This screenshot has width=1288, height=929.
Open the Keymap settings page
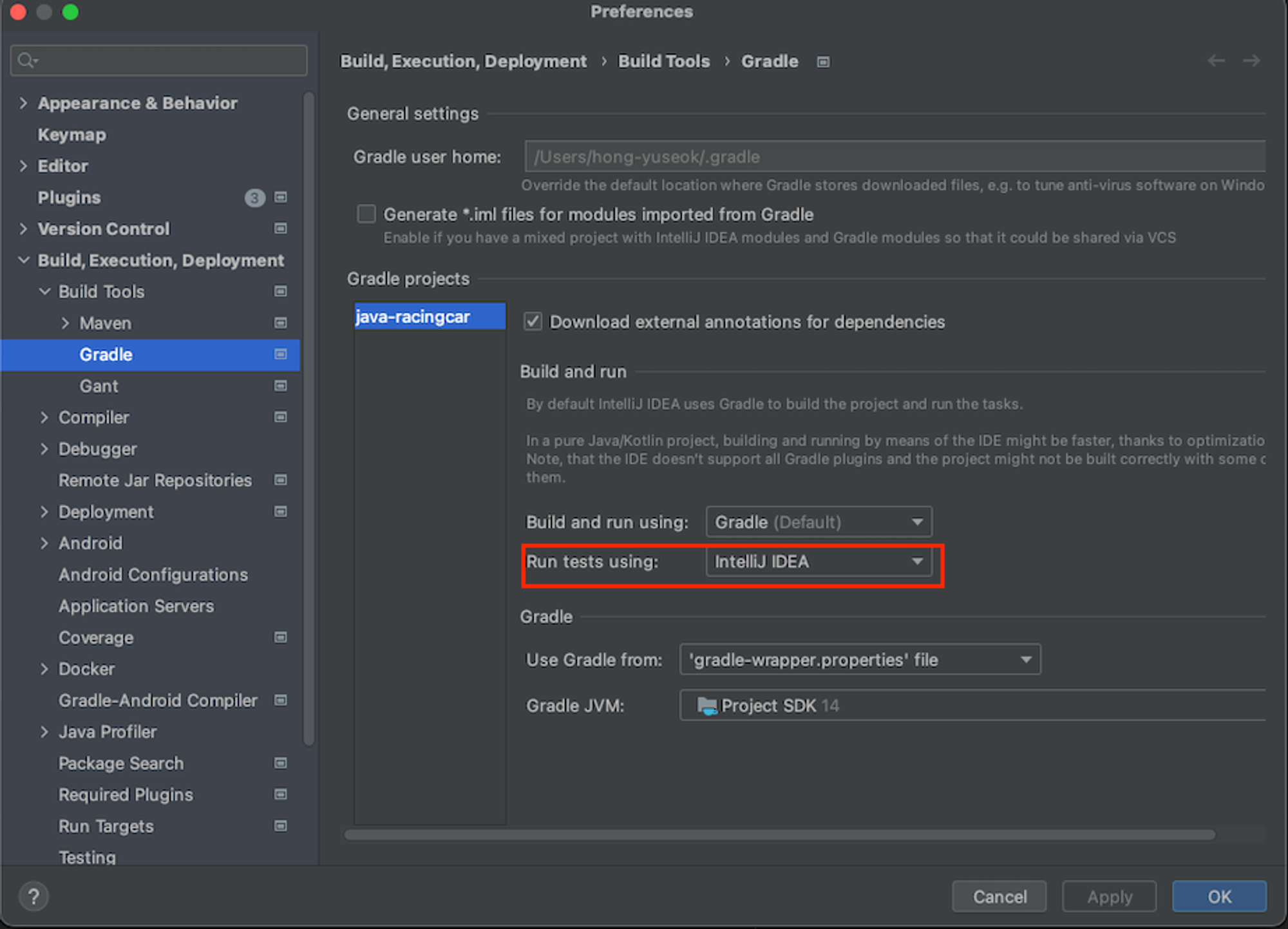point(72,135)
